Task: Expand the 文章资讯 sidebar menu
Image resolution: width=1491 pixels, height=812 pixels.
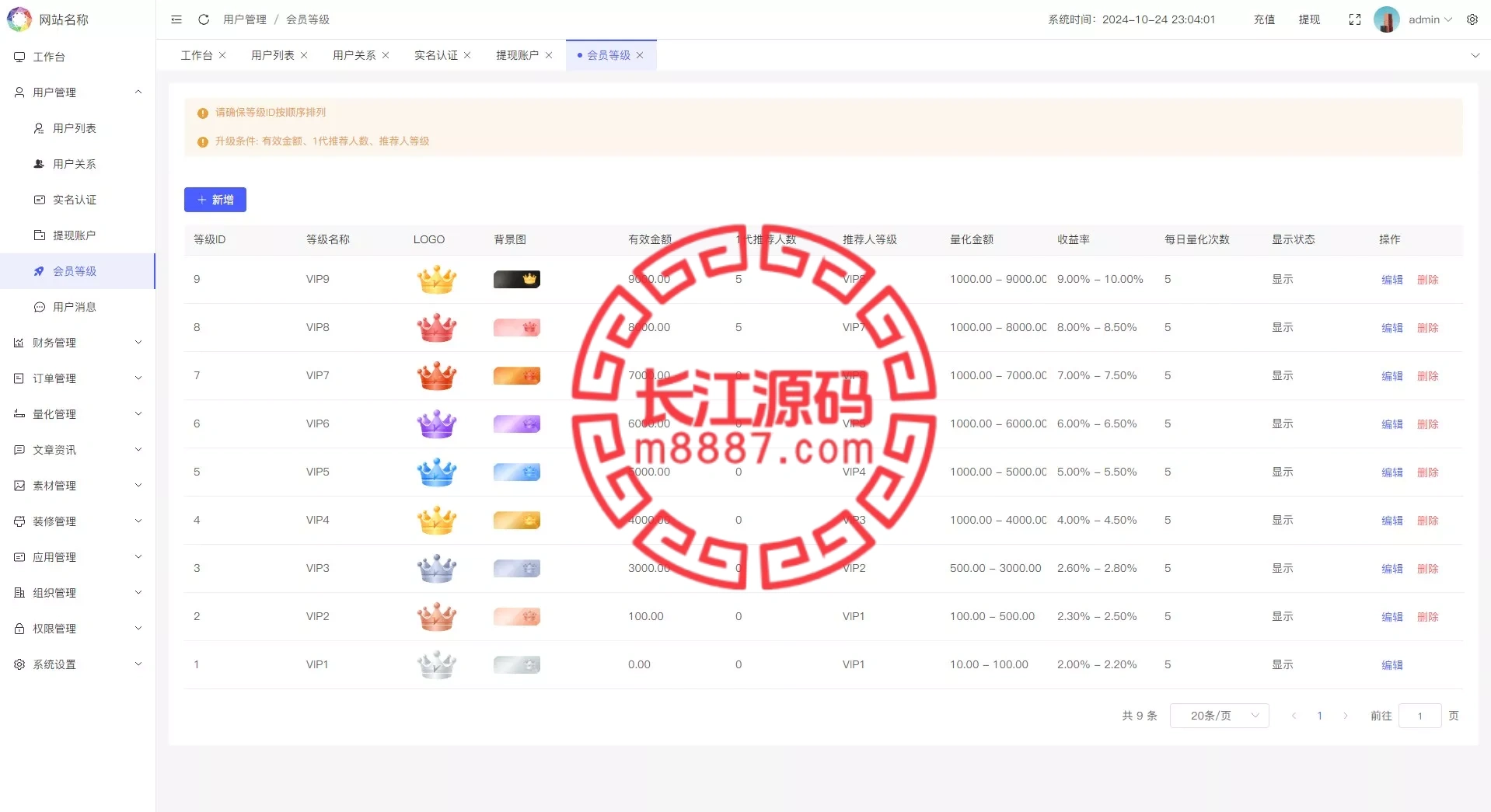Action: (78, 450)
